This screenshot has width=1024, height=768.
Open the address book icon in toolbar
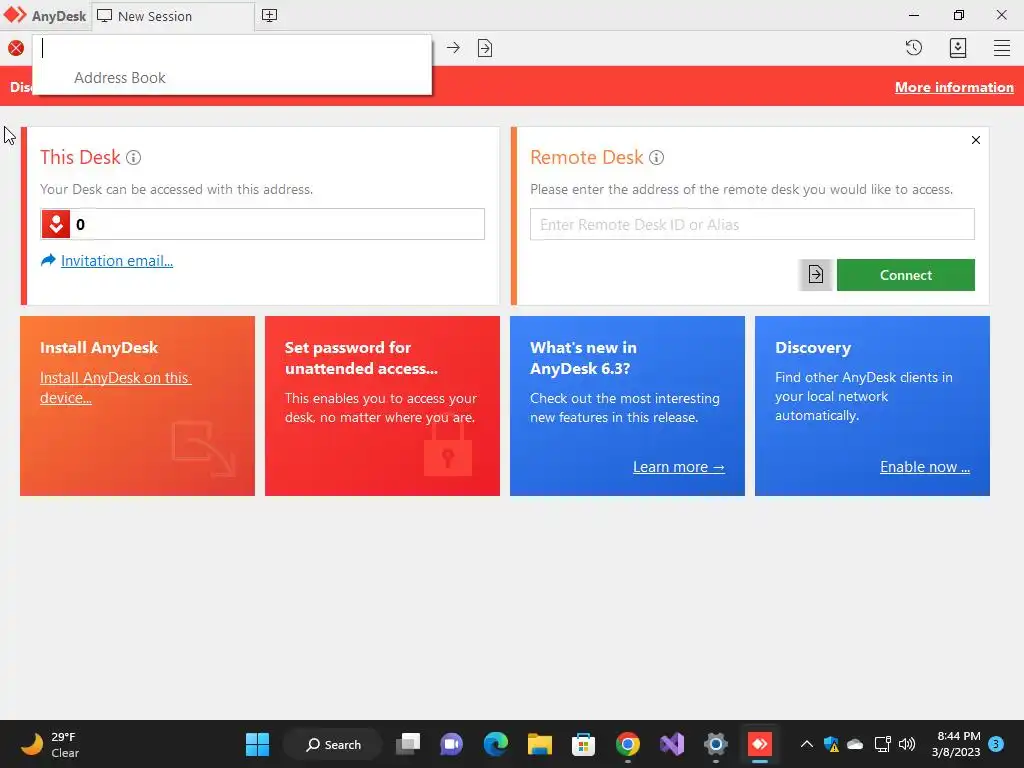coord(957,48)
